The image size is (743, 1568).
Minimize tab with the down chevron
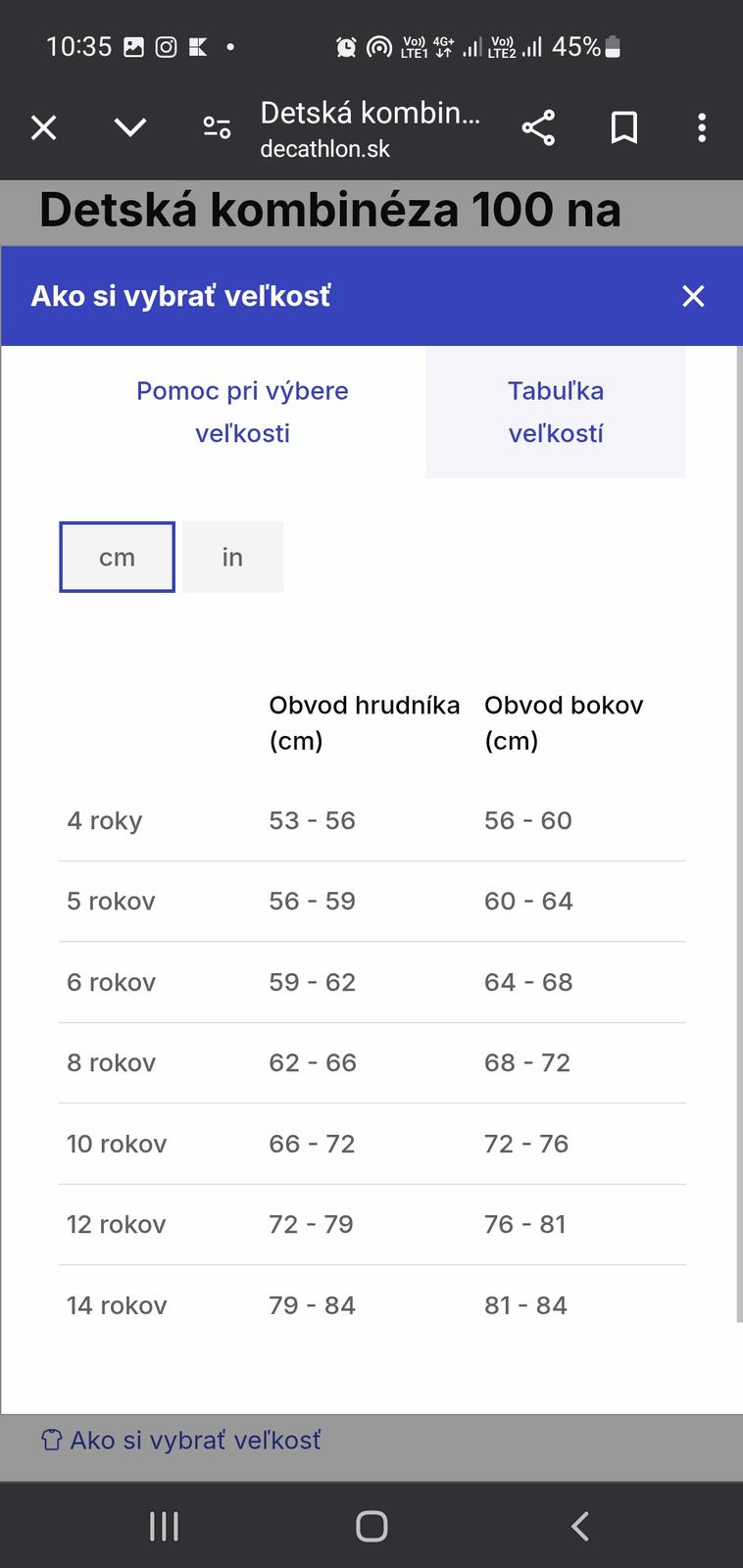click(x=130, y=128)
